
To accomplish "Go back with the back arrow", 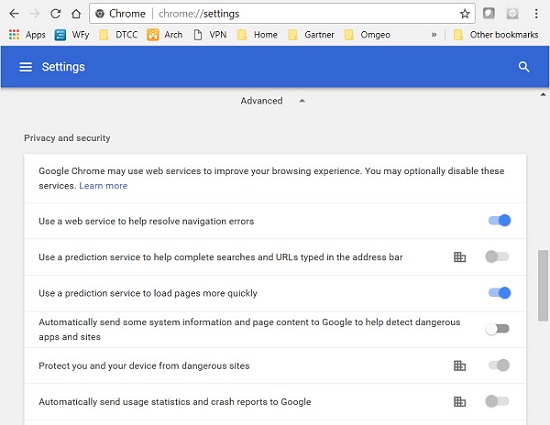I will 14,14.
